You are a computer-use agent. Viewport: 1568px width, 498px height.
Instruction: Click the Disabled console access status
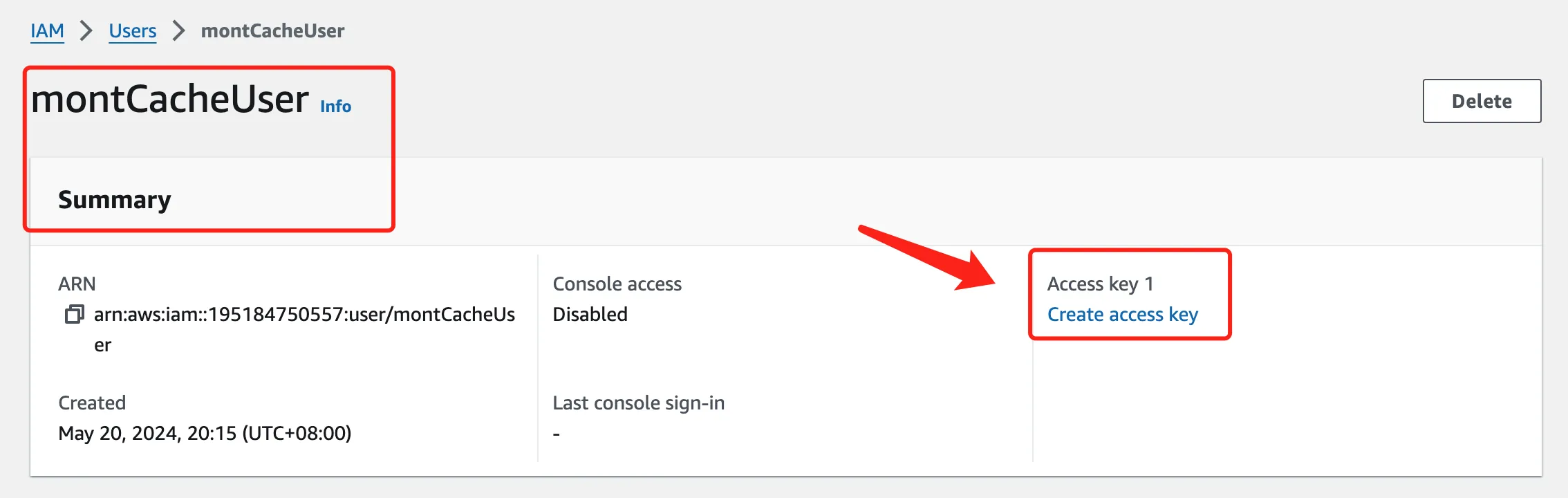click(590, 315)
